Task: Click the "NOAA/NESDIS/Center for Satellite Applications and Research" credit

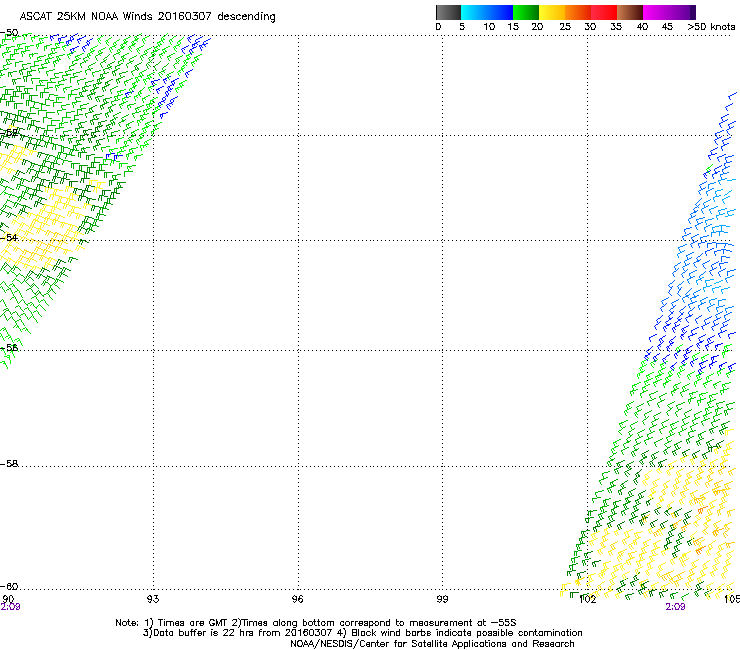Action: [x=432, y=644]
